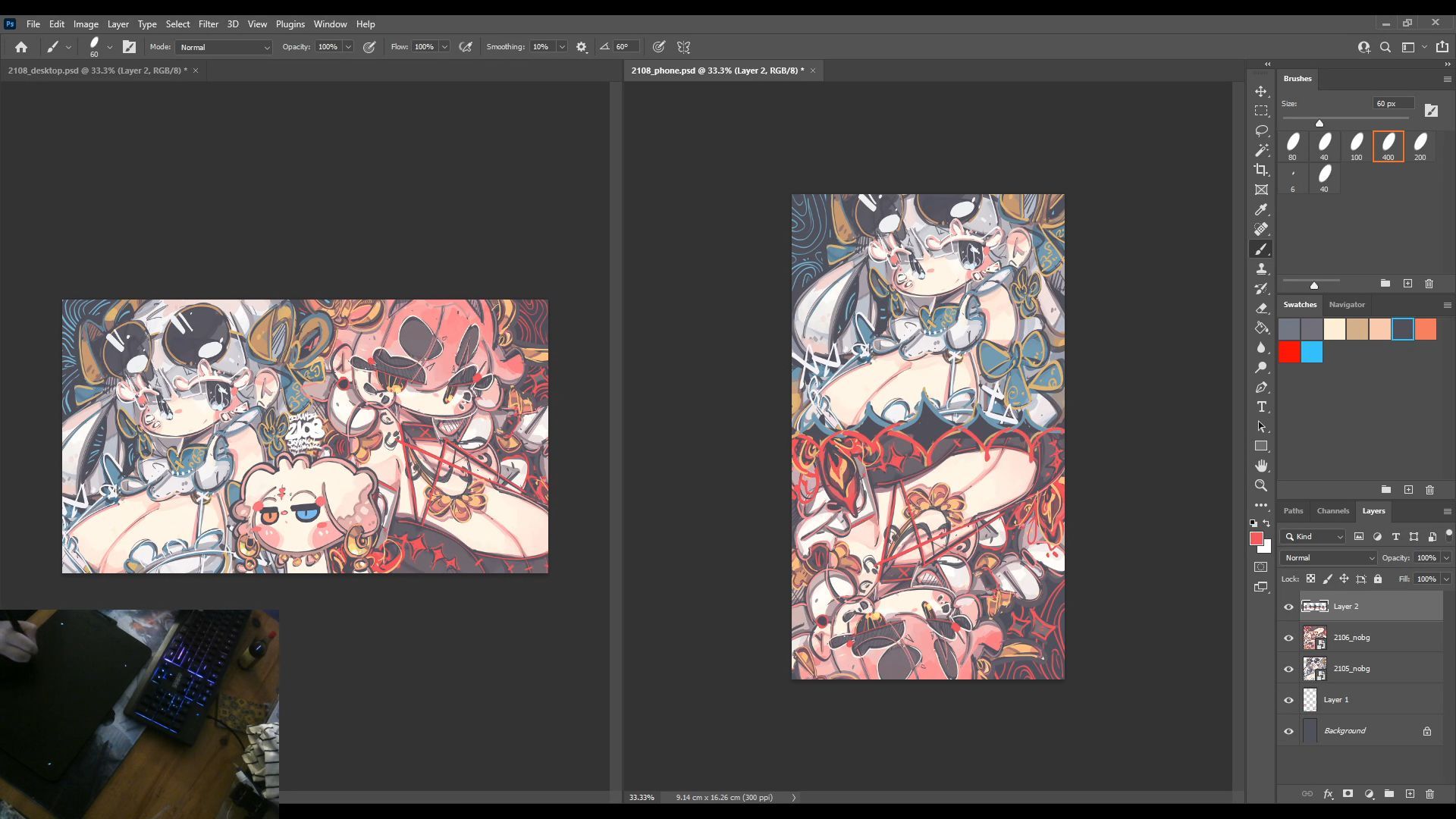
Task: Switch to 2108_desktop.psd document tab
Action: (97, 71)
